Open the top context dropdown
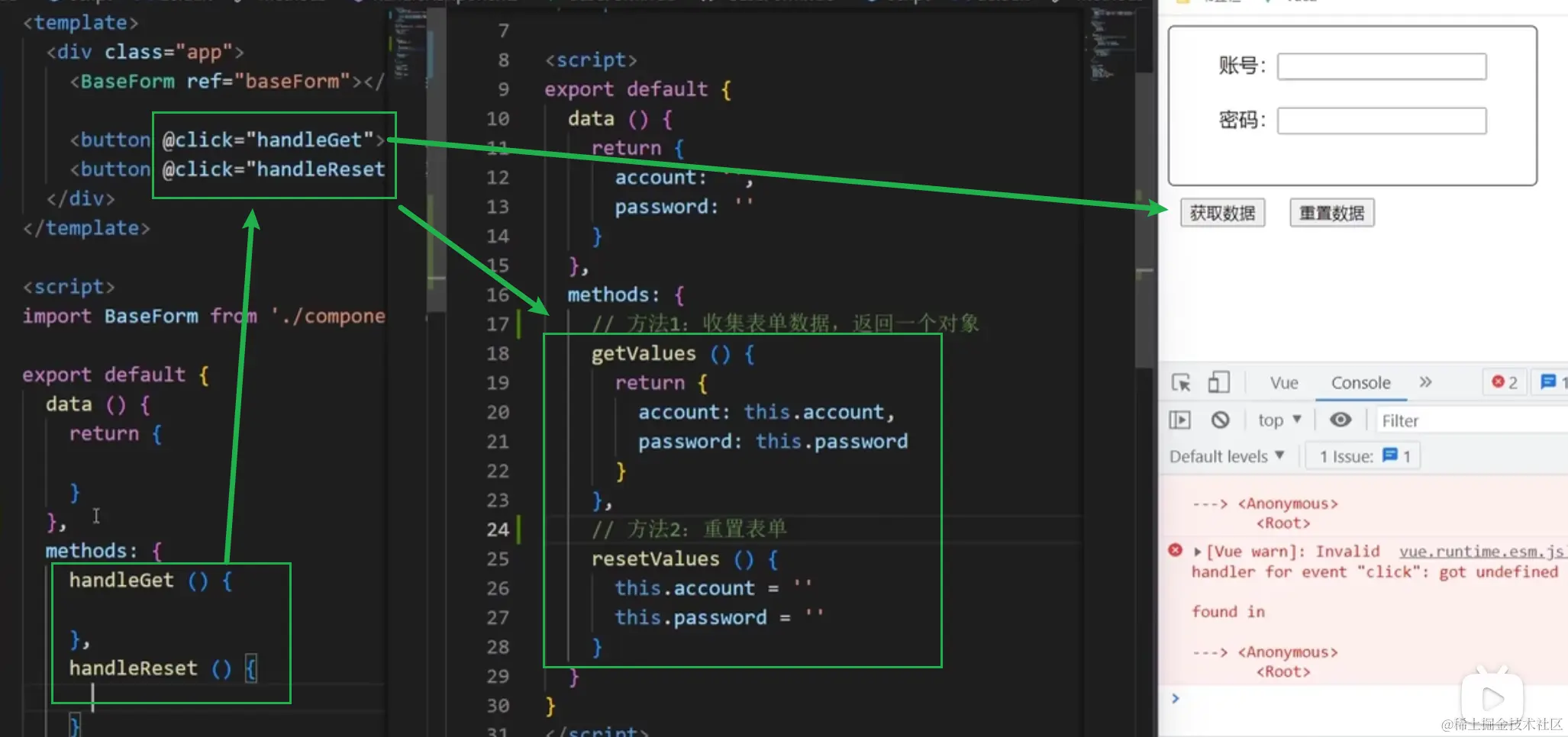The image size is (1568, 737). [1279, 420]
